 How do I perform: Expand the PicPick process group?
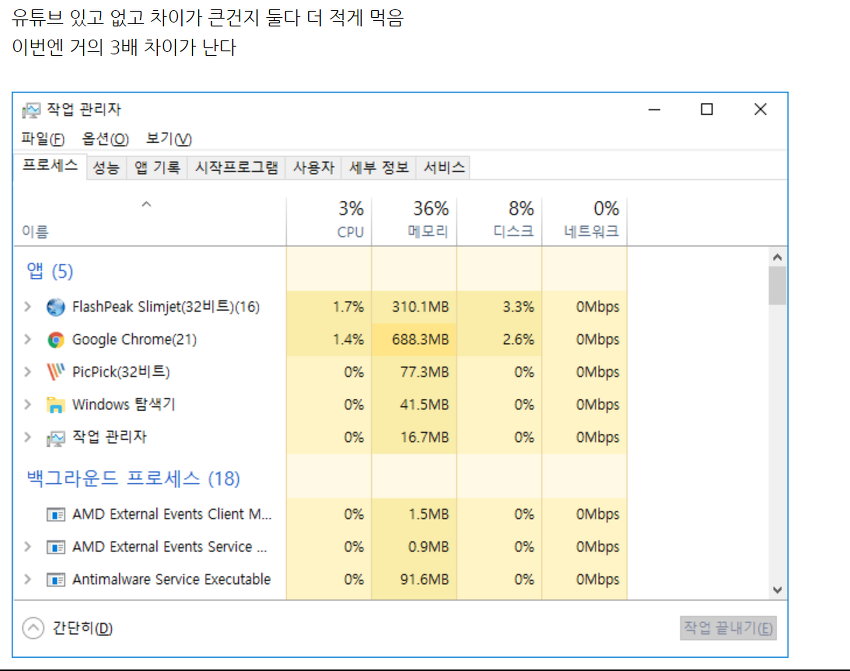point(28,372)
